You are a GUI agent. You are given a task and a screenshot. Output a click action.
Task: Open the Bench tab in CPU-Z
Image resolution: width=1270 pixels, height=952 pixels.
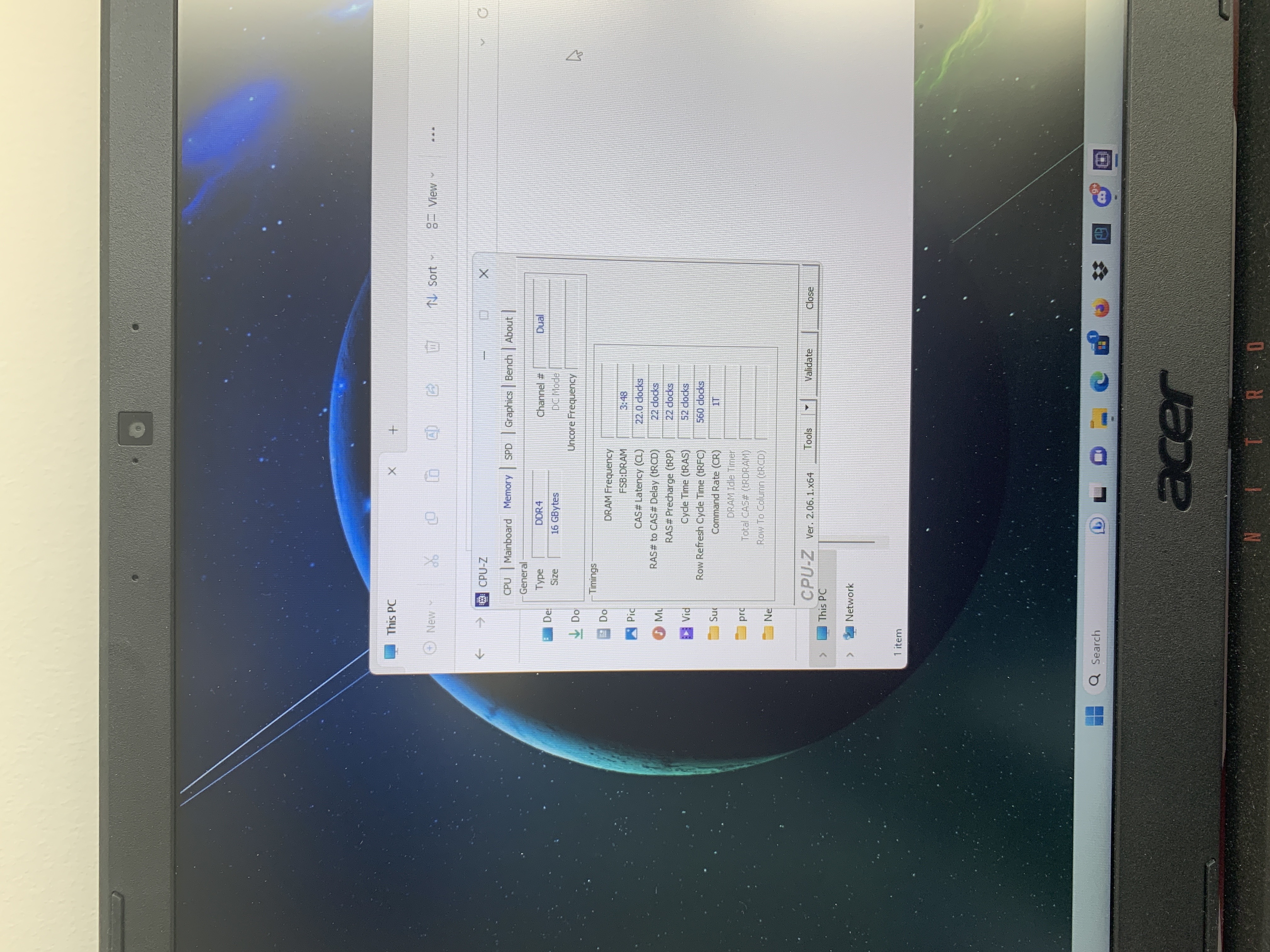[x=509, y=367]
